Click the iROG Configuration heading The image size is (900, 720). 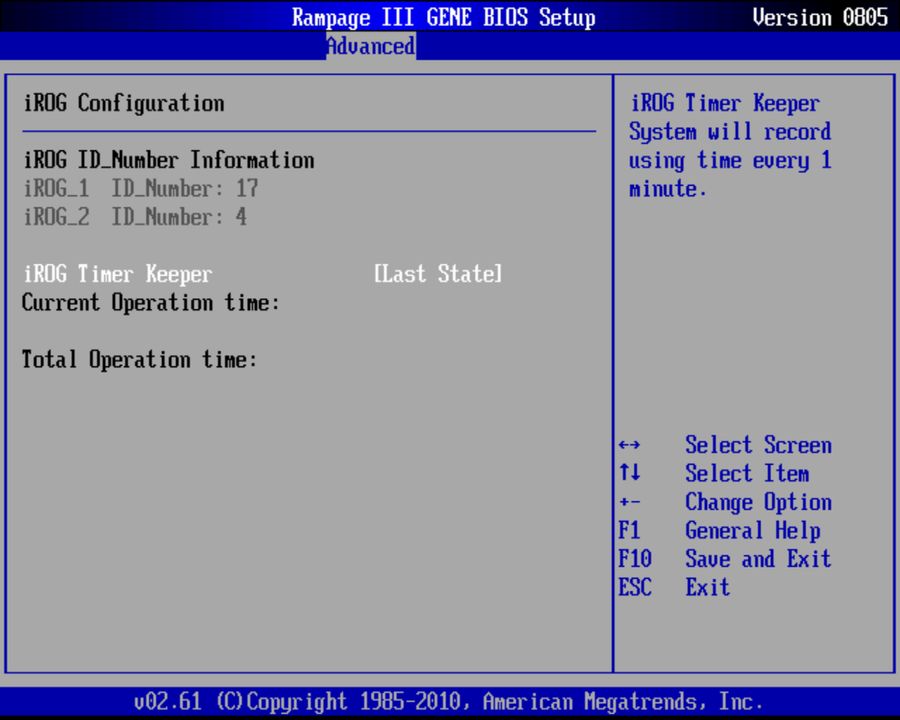click(x=123, y=103)
